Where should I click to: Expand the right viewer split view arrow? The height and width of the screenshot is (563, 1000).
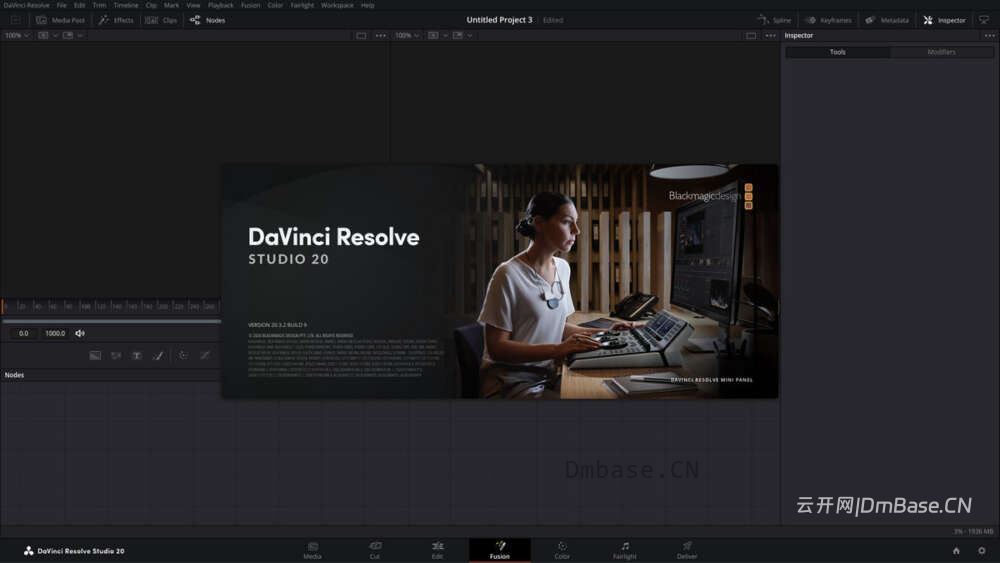click(445, 35)
